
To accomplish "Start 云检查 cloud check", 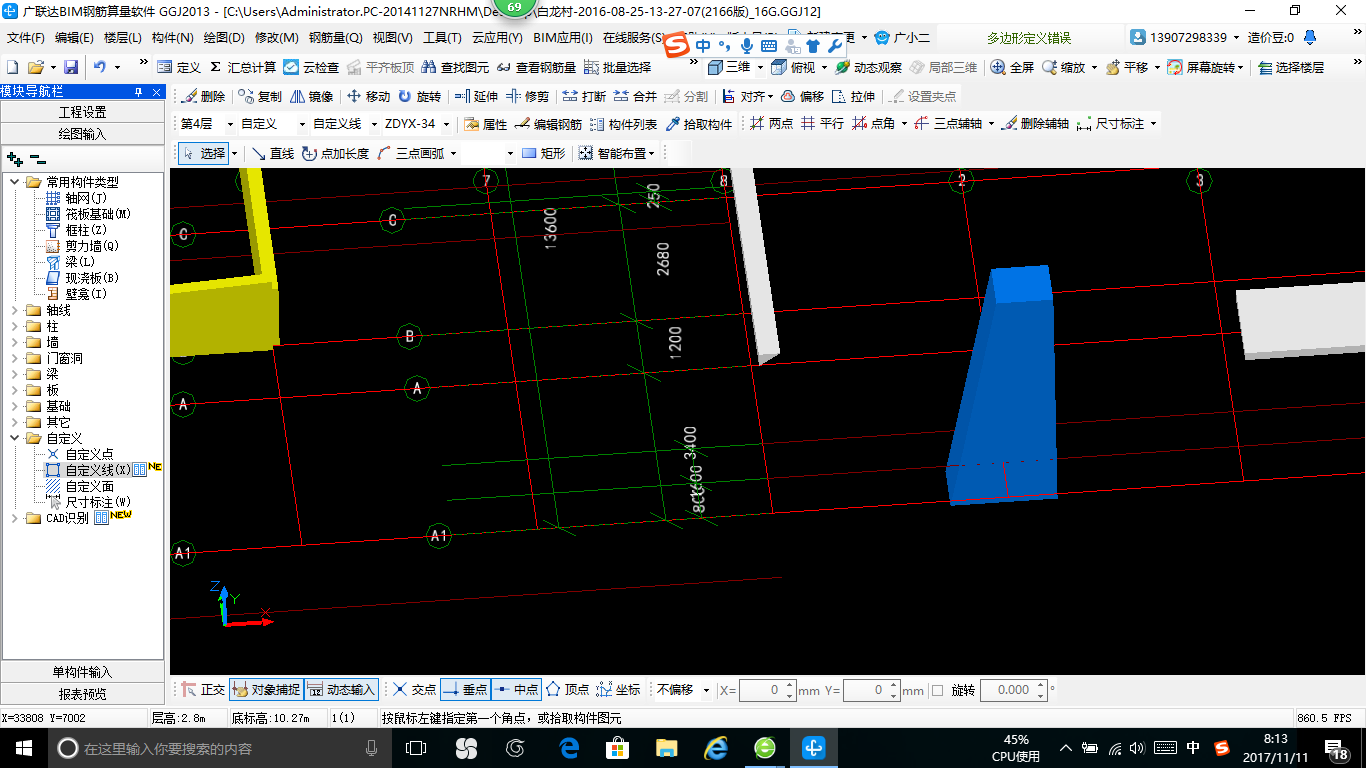I will tap(311, 67).
